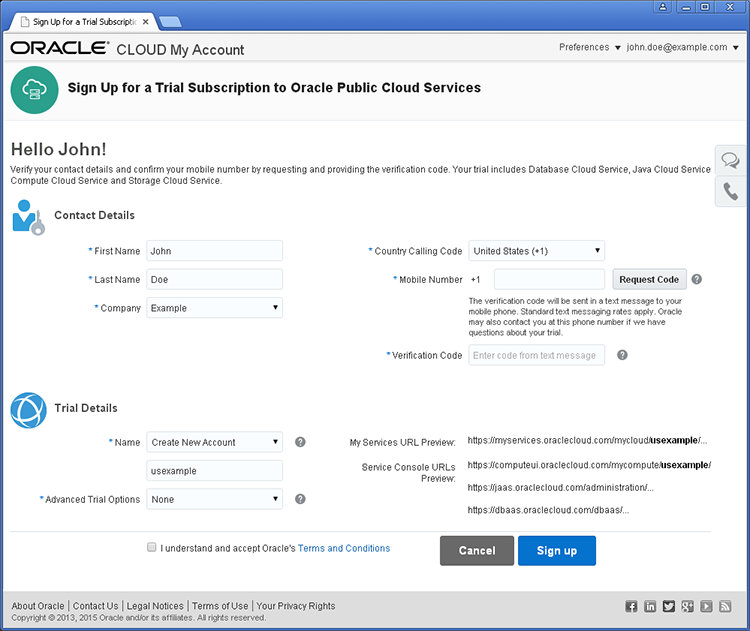The height and width of the screenshot is (631, 750).
Task: Click the Mobile Number input field
Action: 549,279
